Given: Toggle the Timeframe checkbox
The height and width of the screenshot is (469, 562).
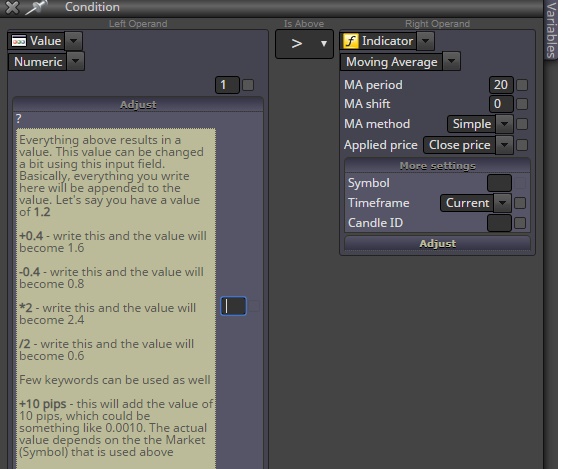Looking at the screenshot, I should tap(520, 203).
